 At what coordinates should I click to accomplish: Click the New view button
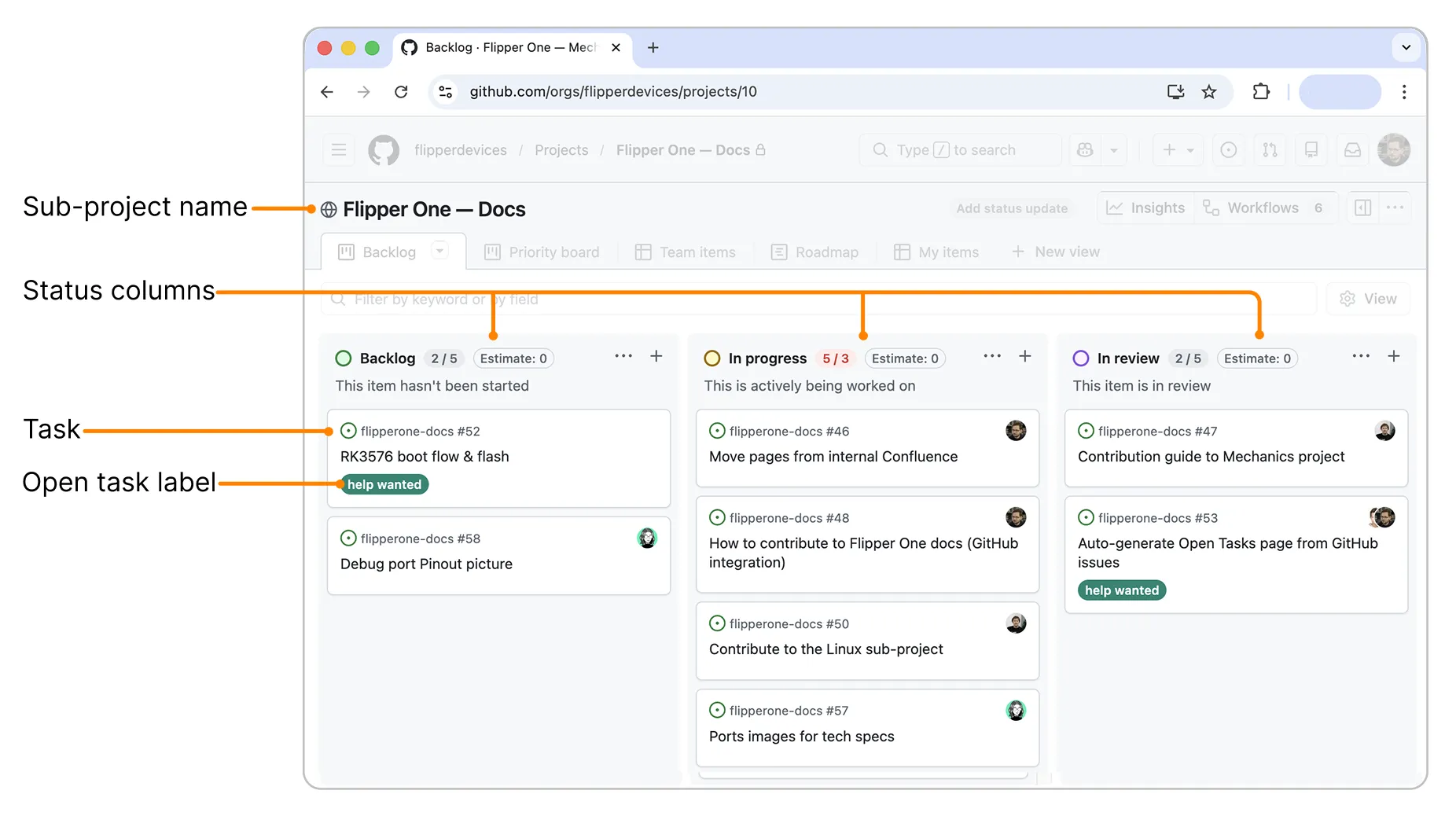[1056, 252]
